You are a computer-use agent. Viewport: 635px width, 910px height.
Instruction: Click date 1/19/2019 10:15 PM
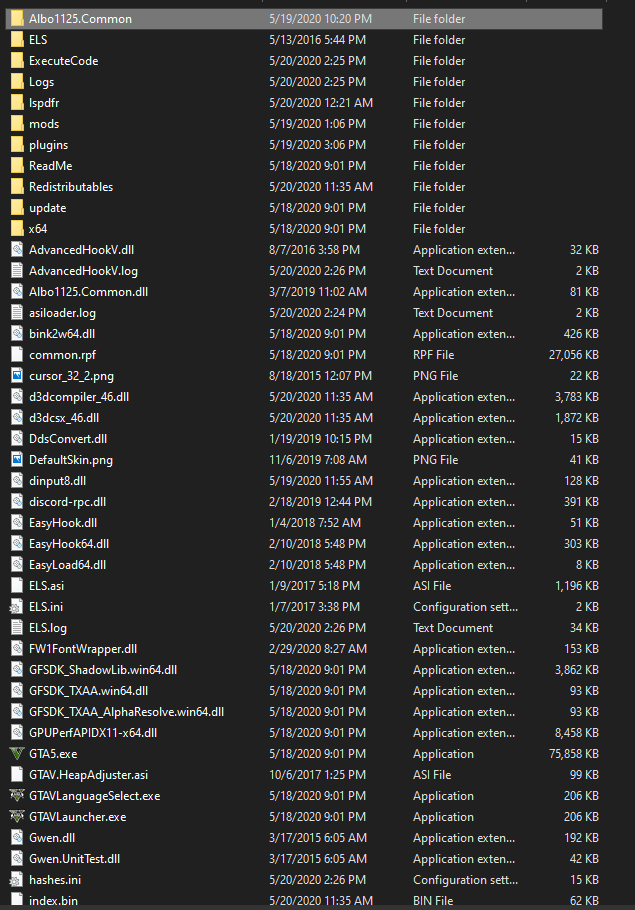(x=320, y=439)
